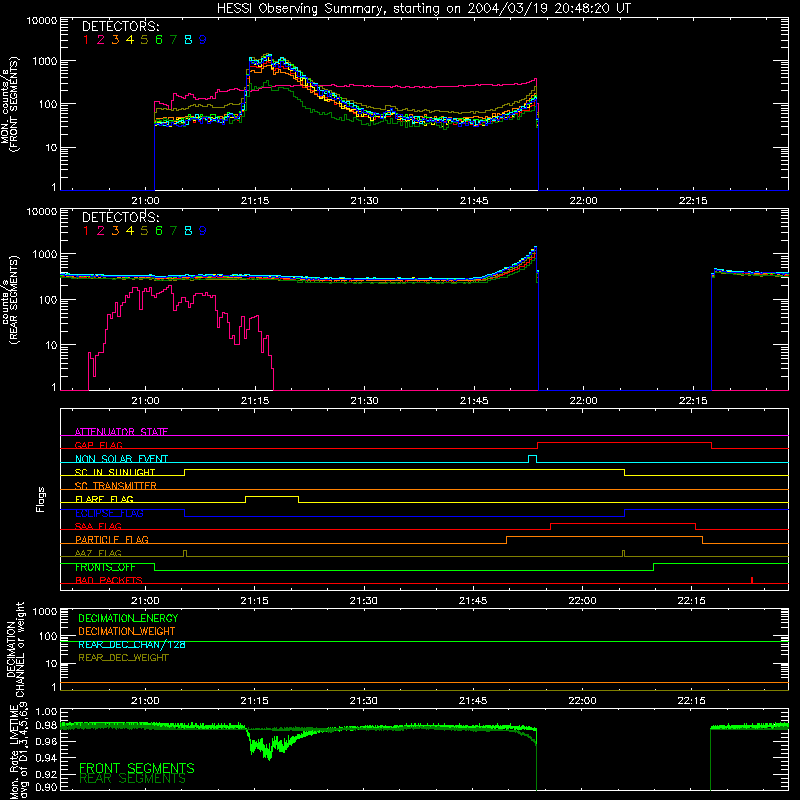Select detector 3 in rear segments legend
The image size is (800, 800).
point(115,231)
